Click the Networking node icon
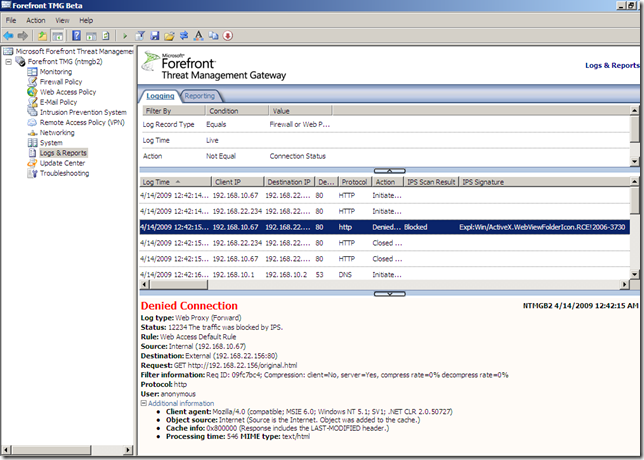This screenshot has width=644, height=460. coord(32,133)
